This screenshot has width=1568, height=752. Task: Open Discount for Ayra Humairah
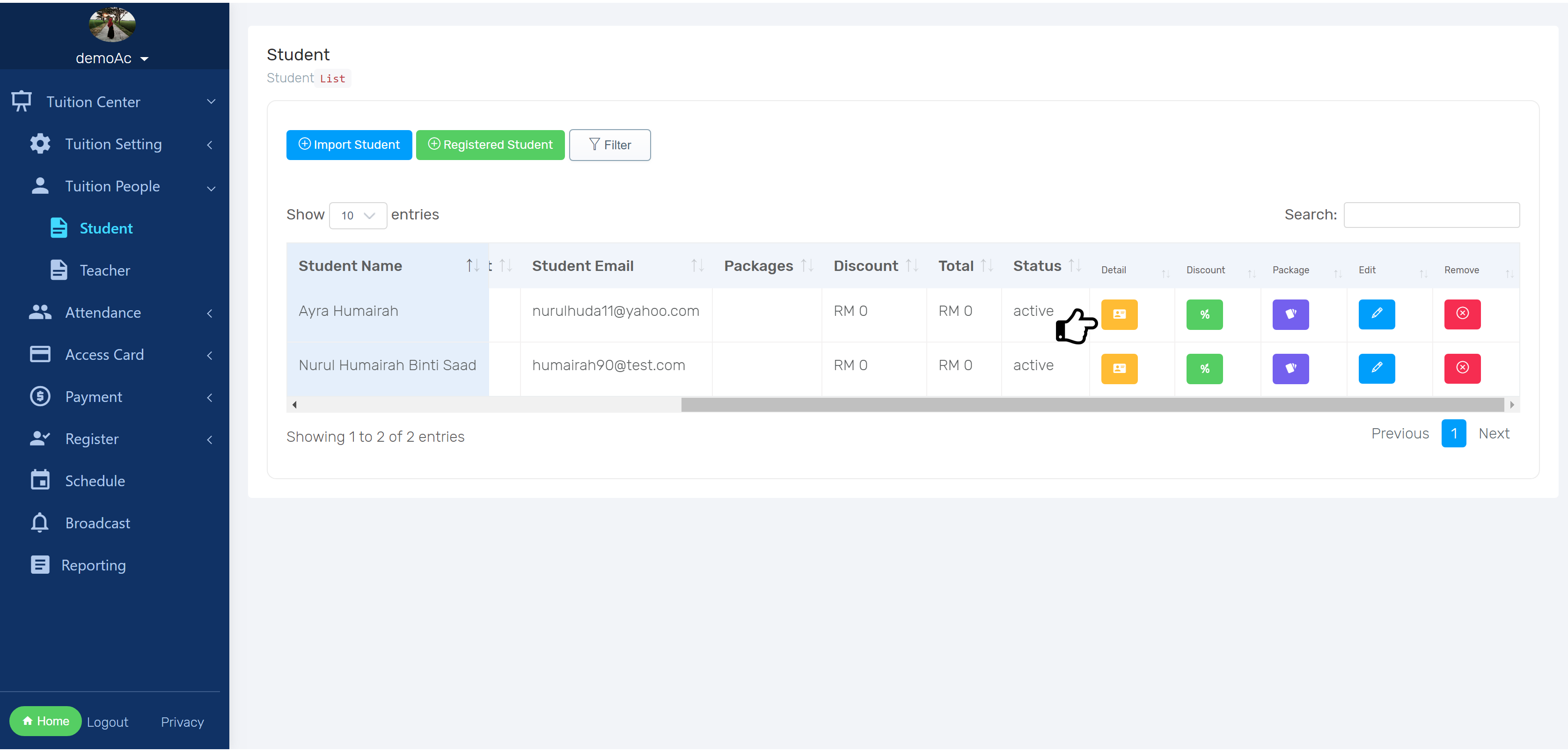pyautogui.click(x=1204, y=314)
